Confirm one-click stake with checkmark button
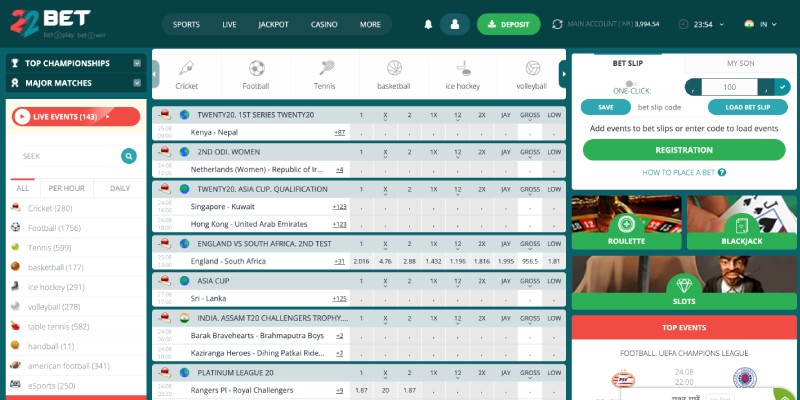The image size is (800, 400). click(x=782, y=87)
